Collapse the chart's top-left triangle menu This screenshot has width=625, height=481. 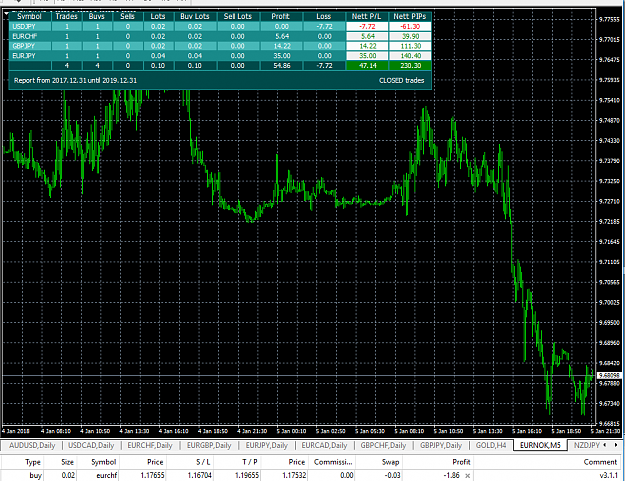[6, 14]
